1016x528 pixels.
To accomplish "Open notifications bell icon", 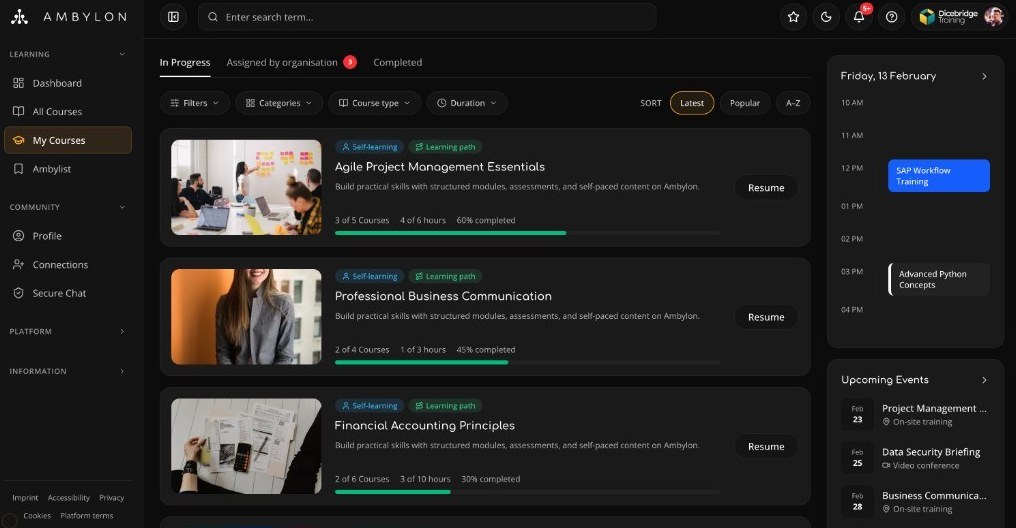I will (x=859, y=17).
